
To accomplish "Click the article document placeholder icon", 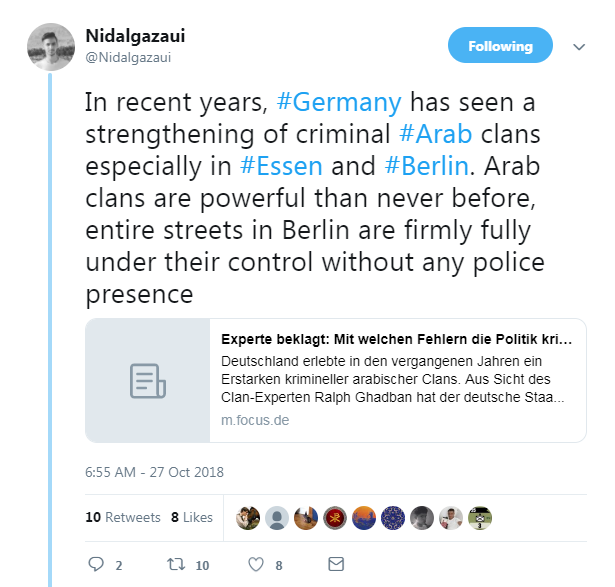I will pyautogui.click(x=148, y=381).
